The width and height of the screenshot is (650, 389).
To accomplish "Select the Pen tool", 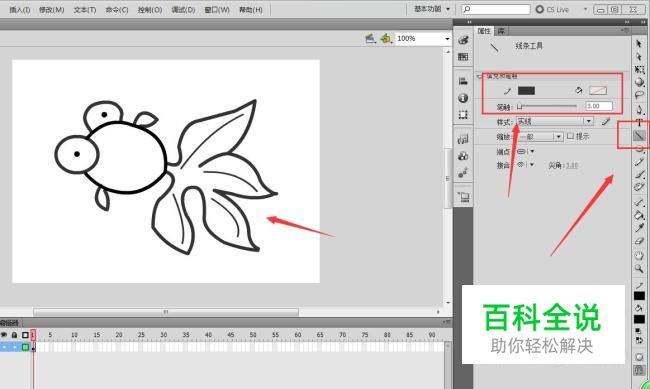I will (x=639, y=109).
